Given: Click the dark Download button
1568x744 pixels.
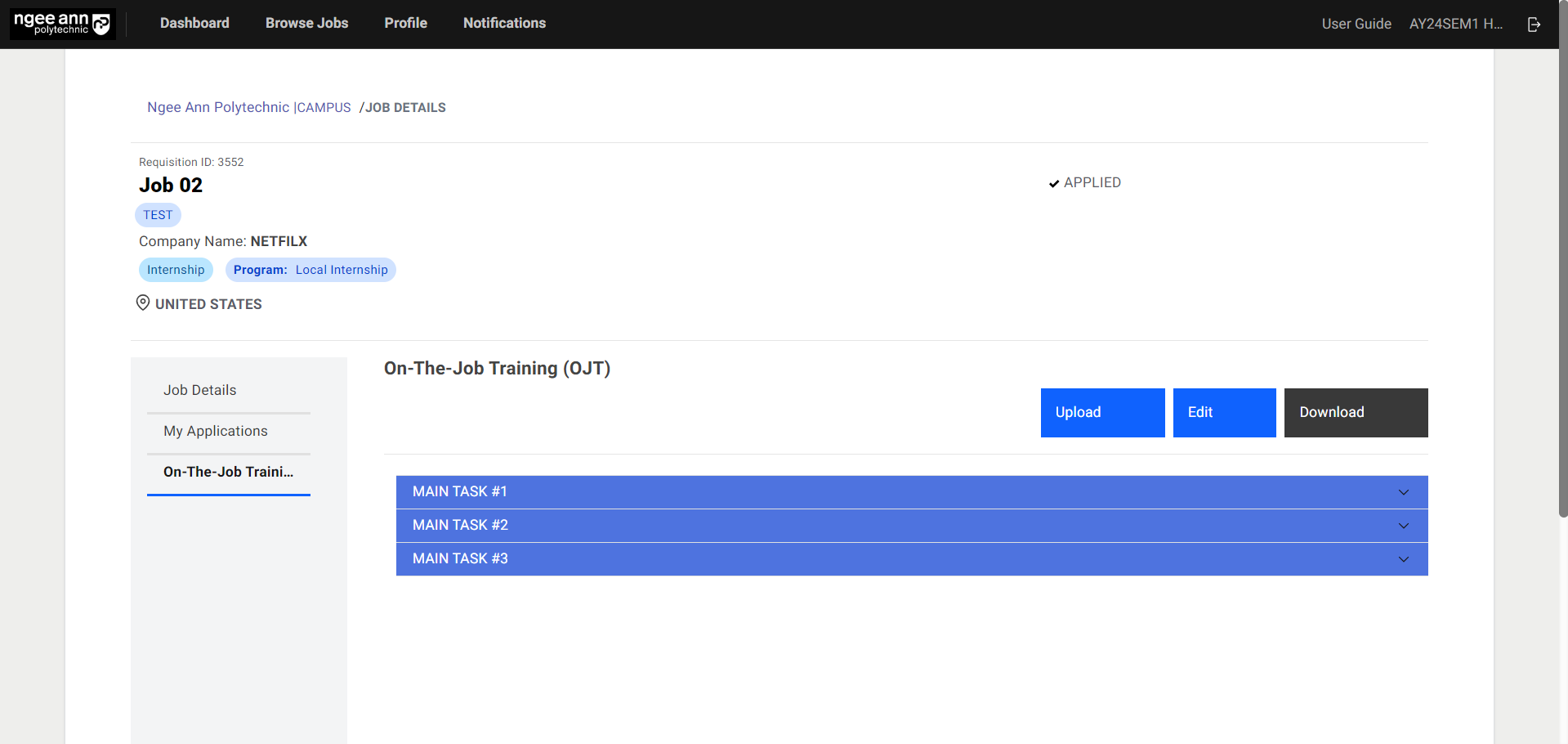Looking at the screenshot, I should pyautogui.click(x=1355, y=413).
